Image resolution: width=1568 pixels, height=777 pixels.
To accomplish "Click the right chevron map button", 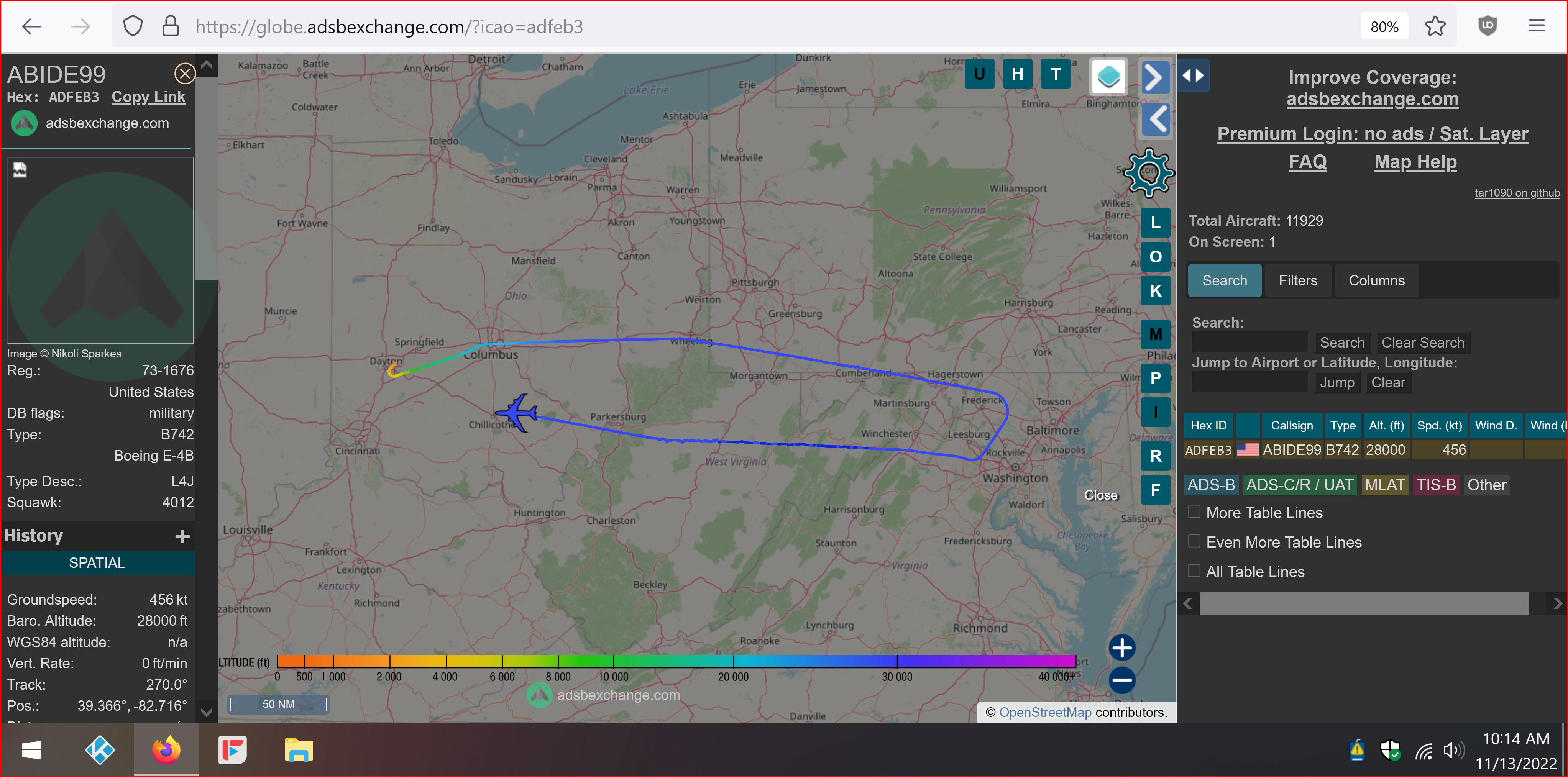I will coord(1155,77).
